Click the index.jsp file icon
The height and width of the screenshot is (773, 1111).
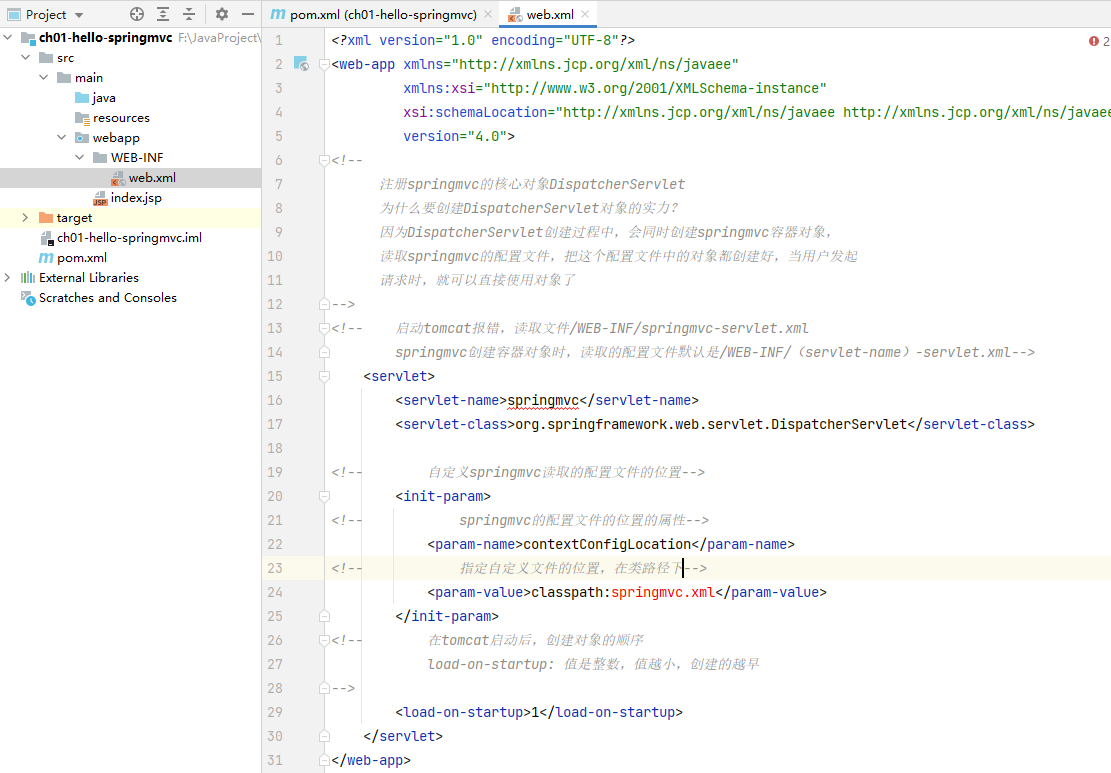100,198
